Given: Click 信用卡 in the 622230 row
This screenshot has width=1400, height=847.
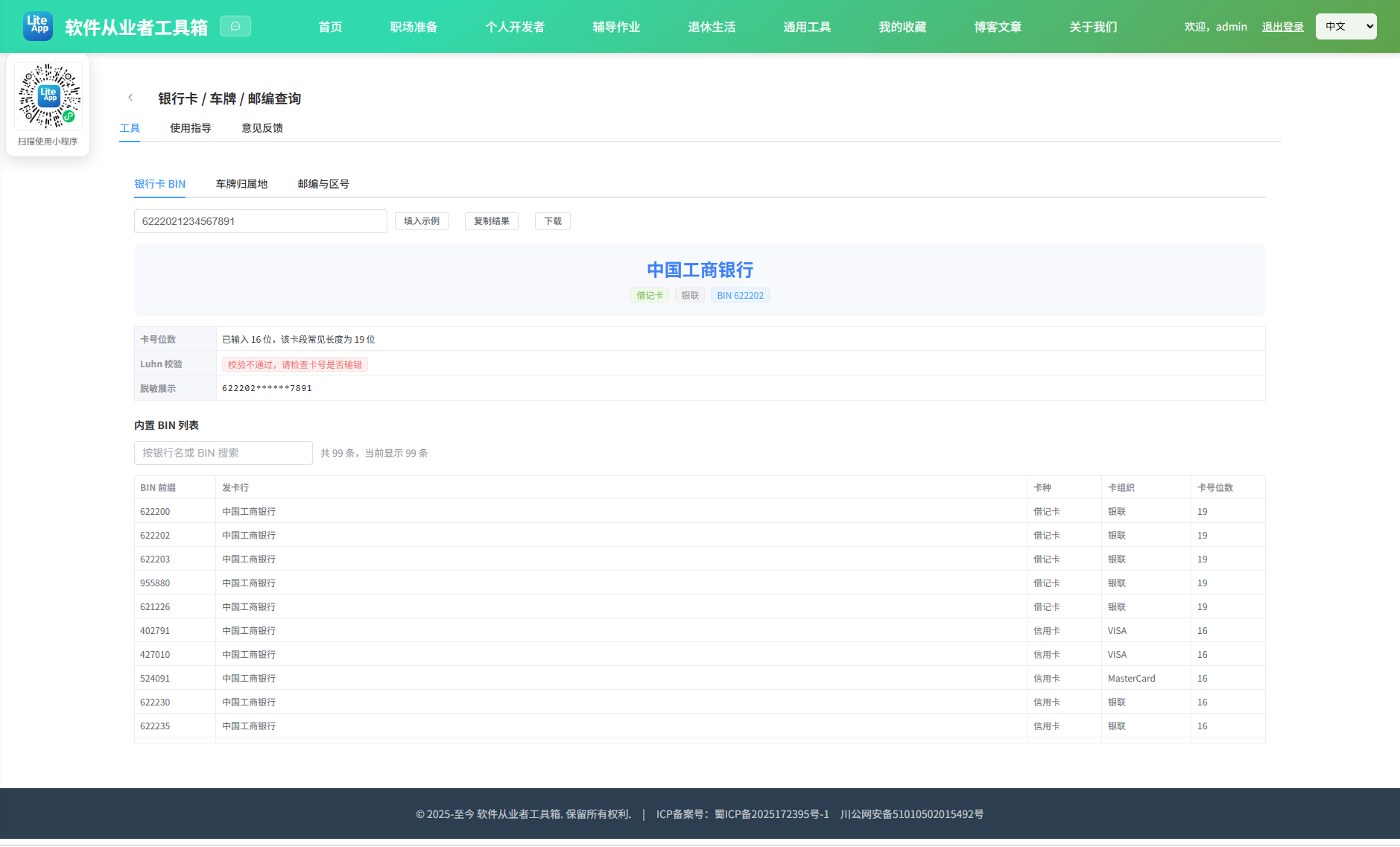Looking at the screenshot, I should tap(1047, 702).
